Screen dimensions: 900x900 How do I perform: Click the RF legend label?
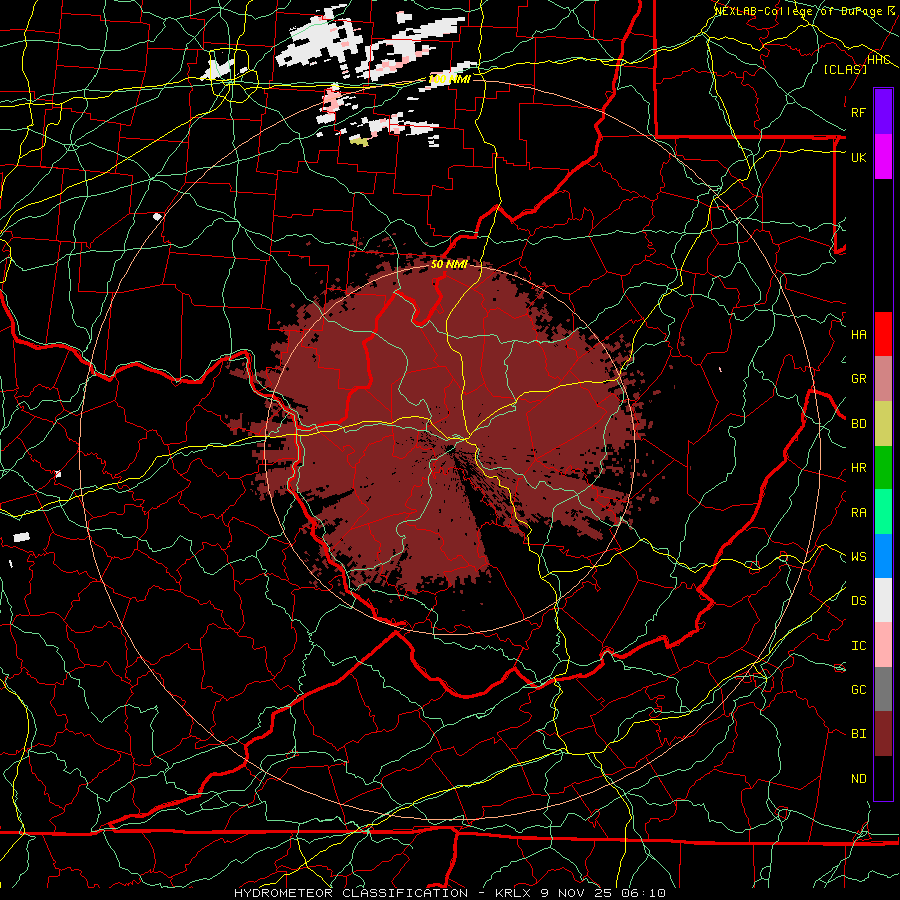(858, 112)
